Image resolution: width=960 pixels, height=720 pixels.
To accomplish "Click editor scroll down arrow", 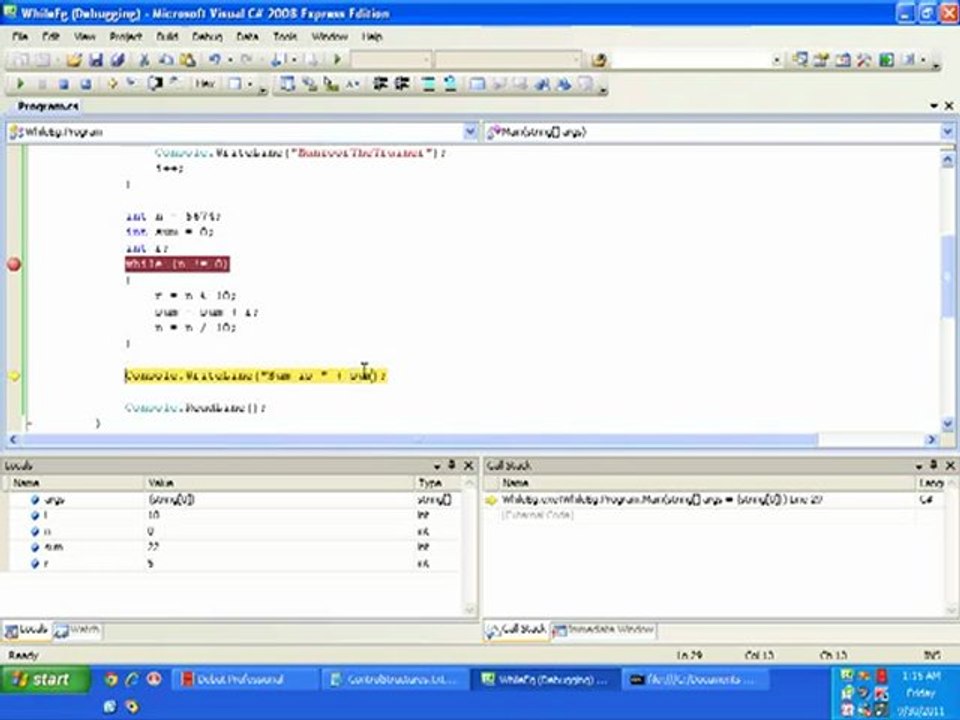I will [947, 424].
